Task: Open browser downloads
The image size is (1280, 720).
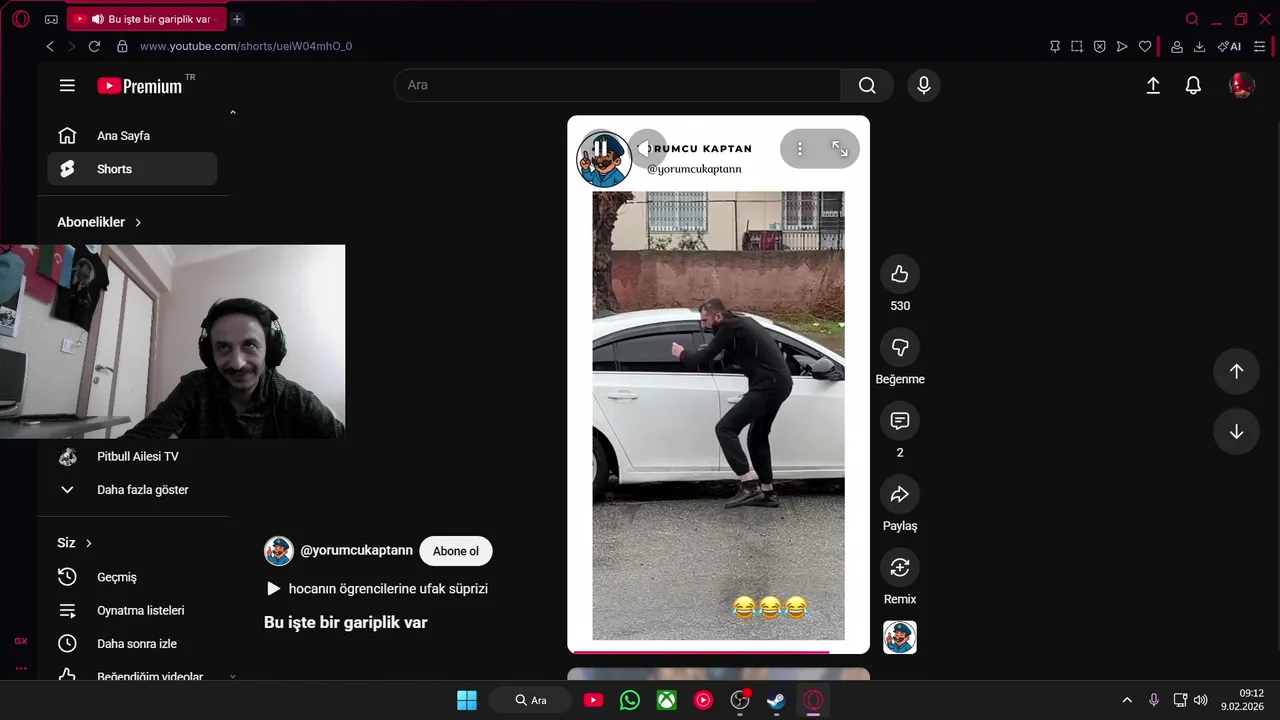Action: [1200, 46]
